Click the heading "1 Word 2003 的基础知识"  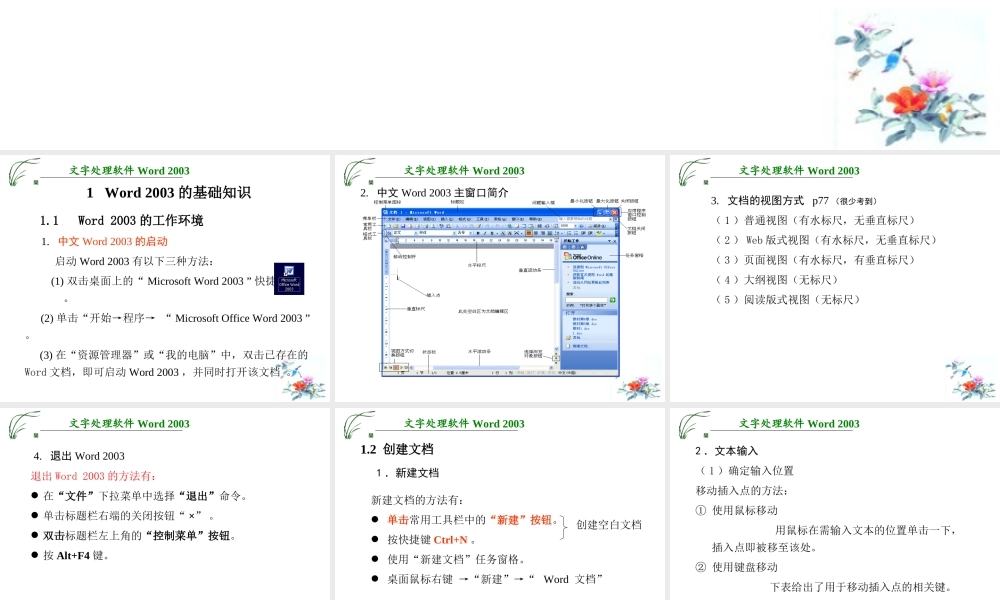pyautogui.click(x=168, y=193)
